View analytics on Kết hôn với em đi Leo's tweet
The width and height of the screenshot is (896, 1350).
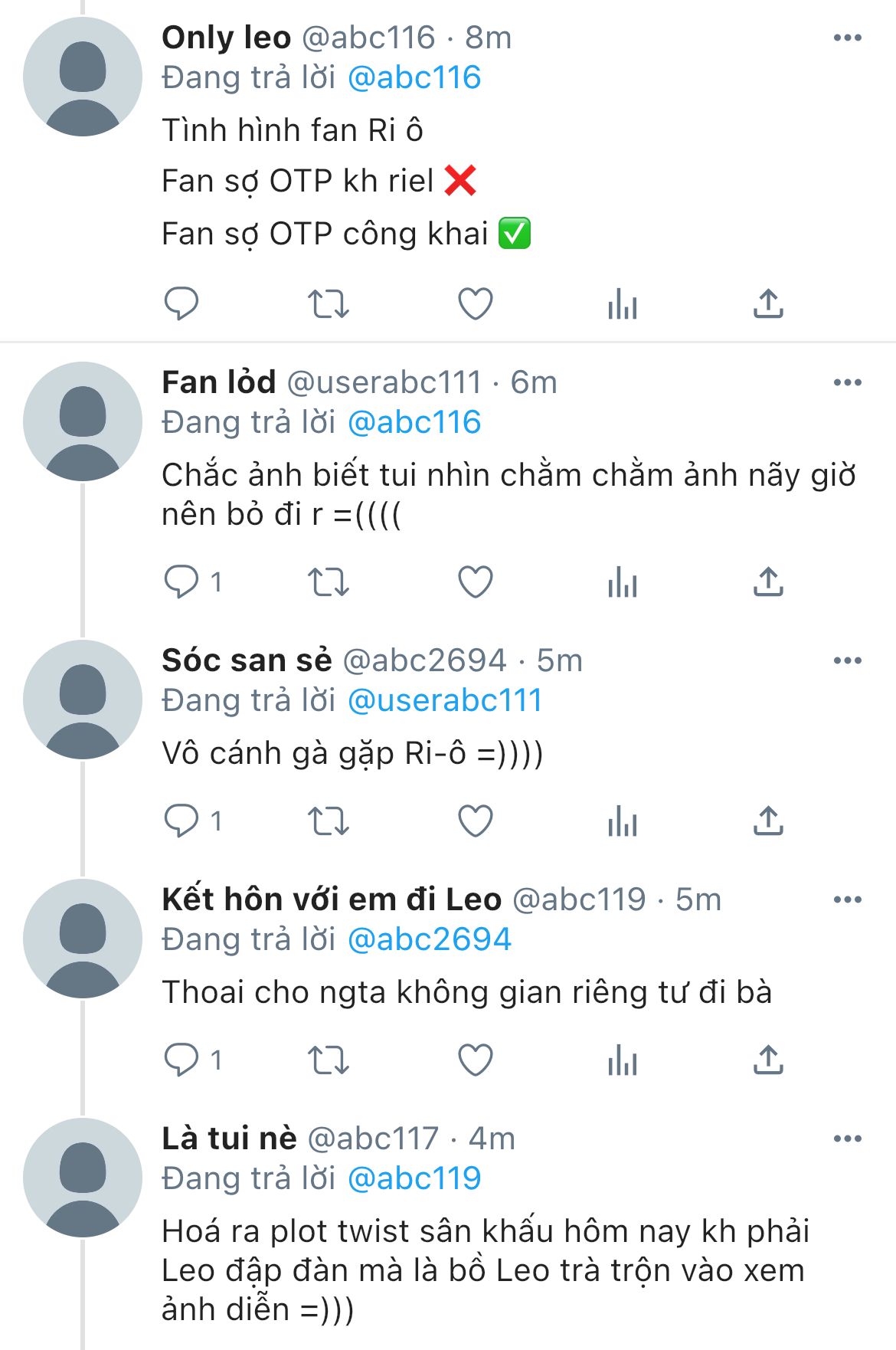(x=622, y=1061)
